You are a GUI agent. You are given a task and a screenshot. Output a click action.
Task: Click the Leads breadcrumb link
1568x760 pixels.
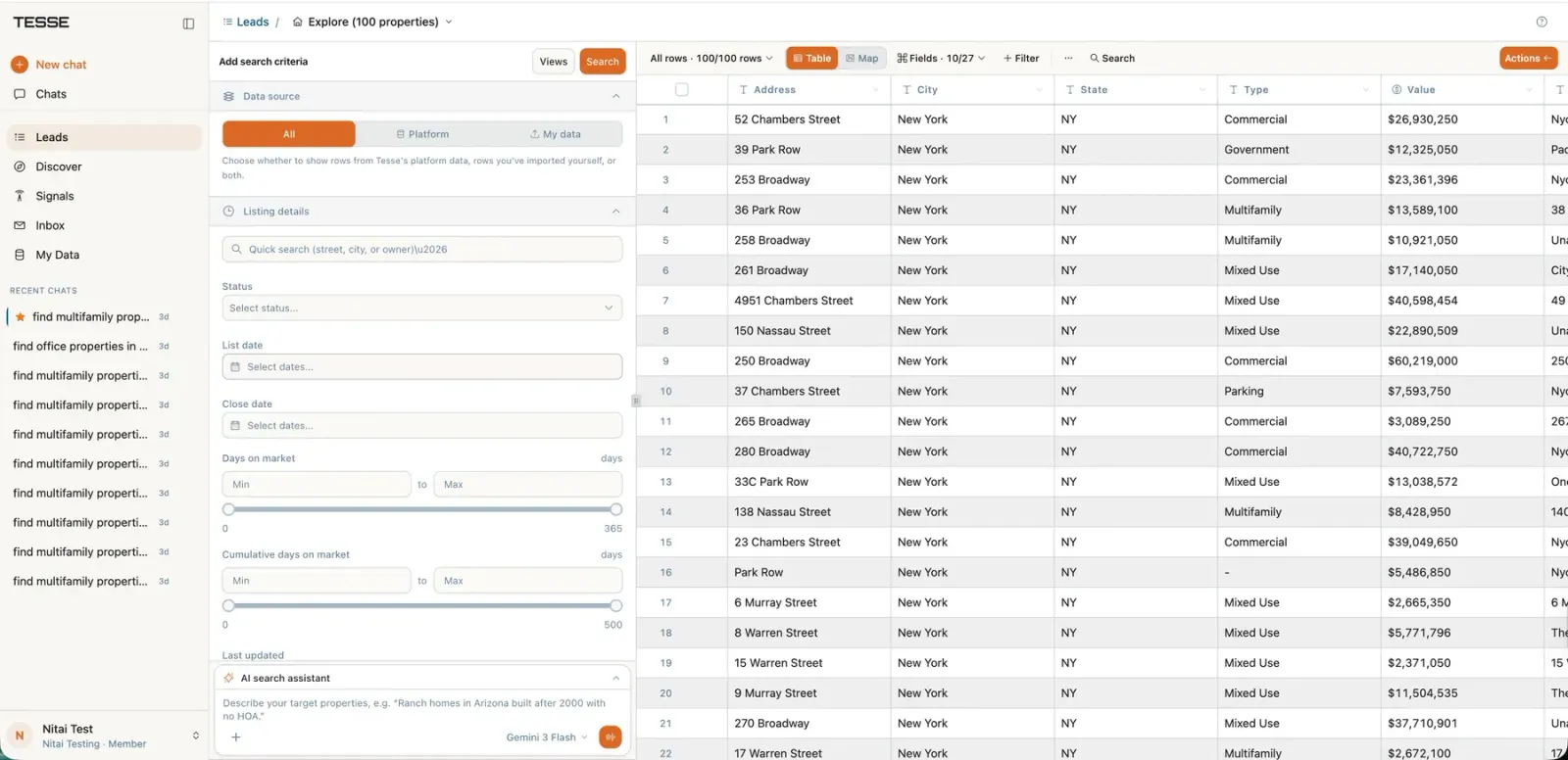[252, 22]
